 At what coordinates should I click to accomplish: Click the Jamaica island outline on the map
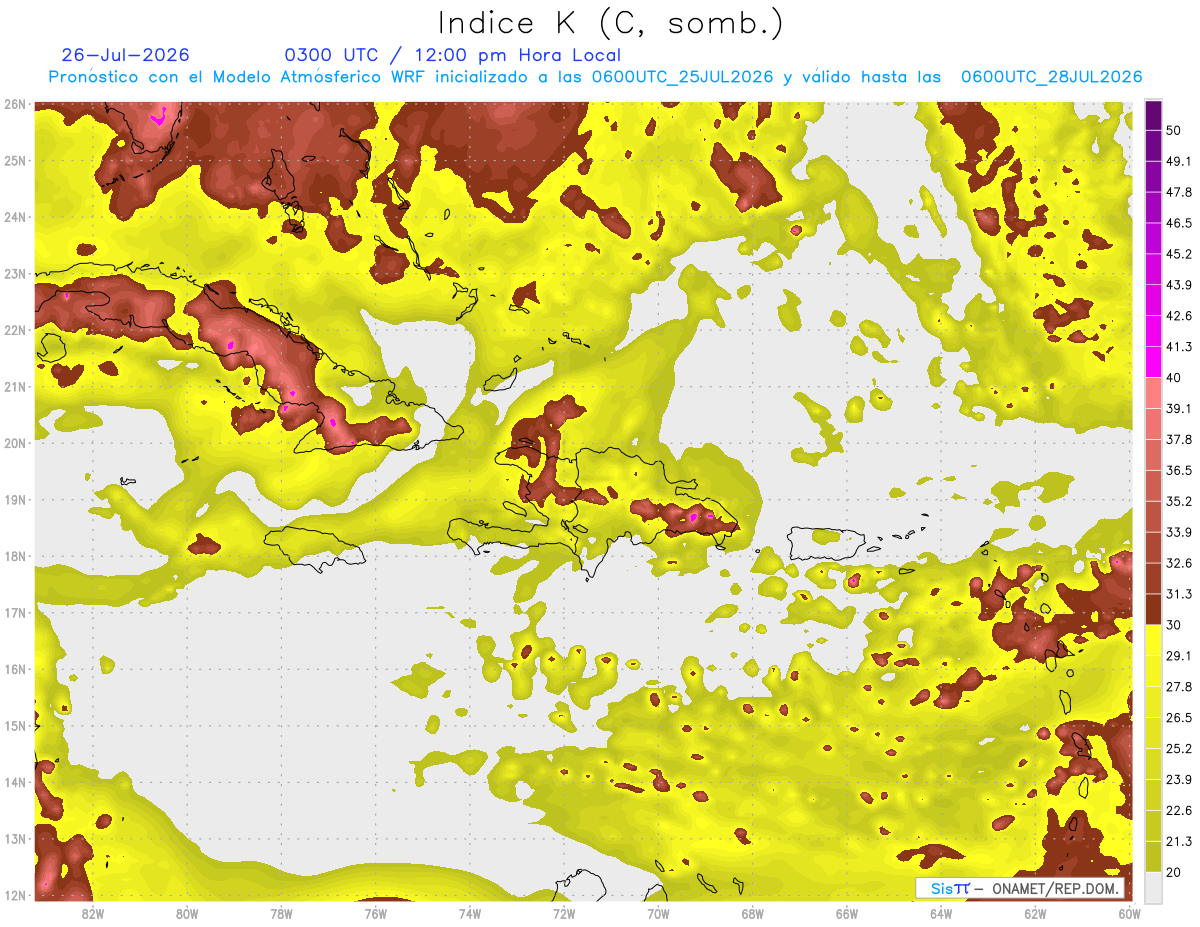click(x=315, y=548)
